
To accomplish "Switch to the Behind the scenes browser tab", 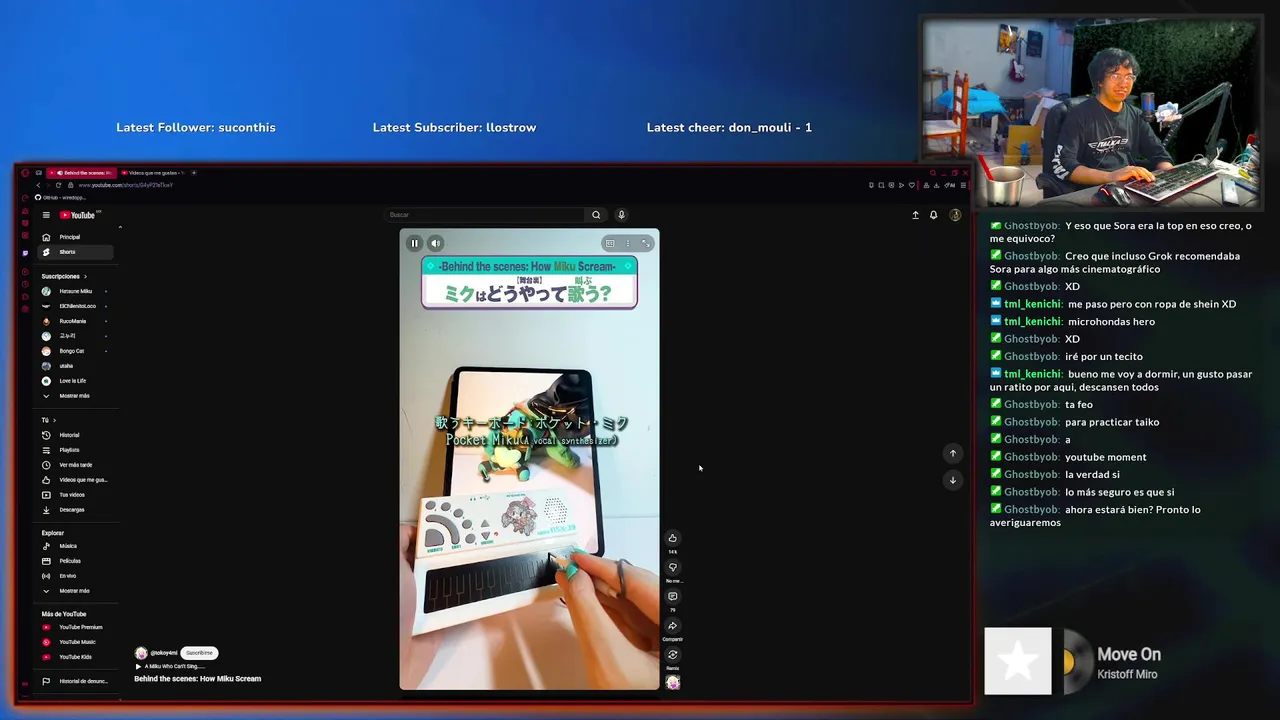I will coord(81,173).
